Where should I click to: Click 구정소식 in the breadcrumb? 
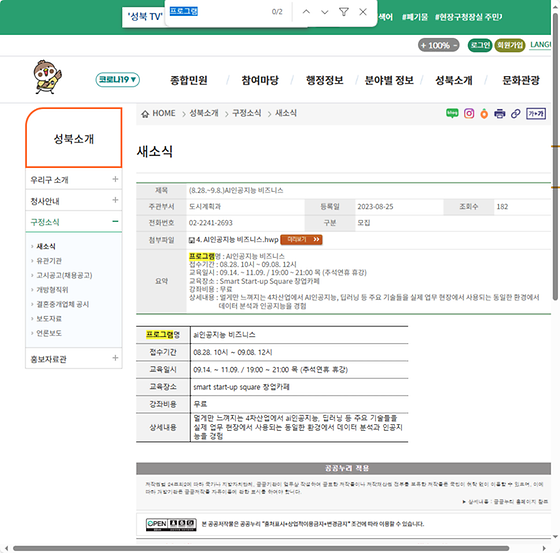coord(246,113)
